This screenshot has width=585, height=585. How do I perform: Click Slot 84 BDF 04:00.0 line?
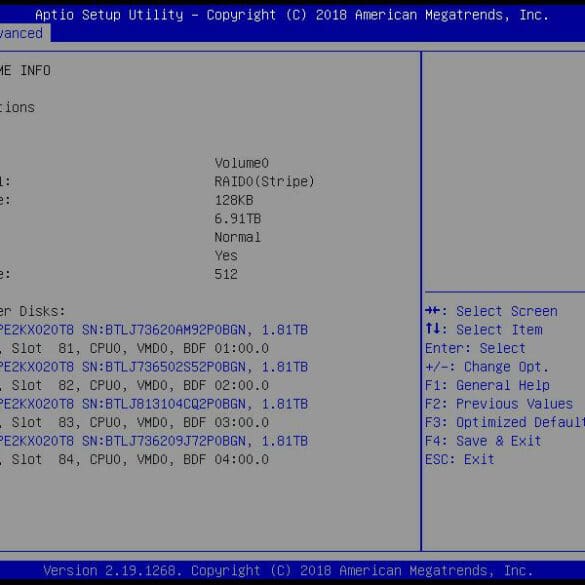[134, 459]
